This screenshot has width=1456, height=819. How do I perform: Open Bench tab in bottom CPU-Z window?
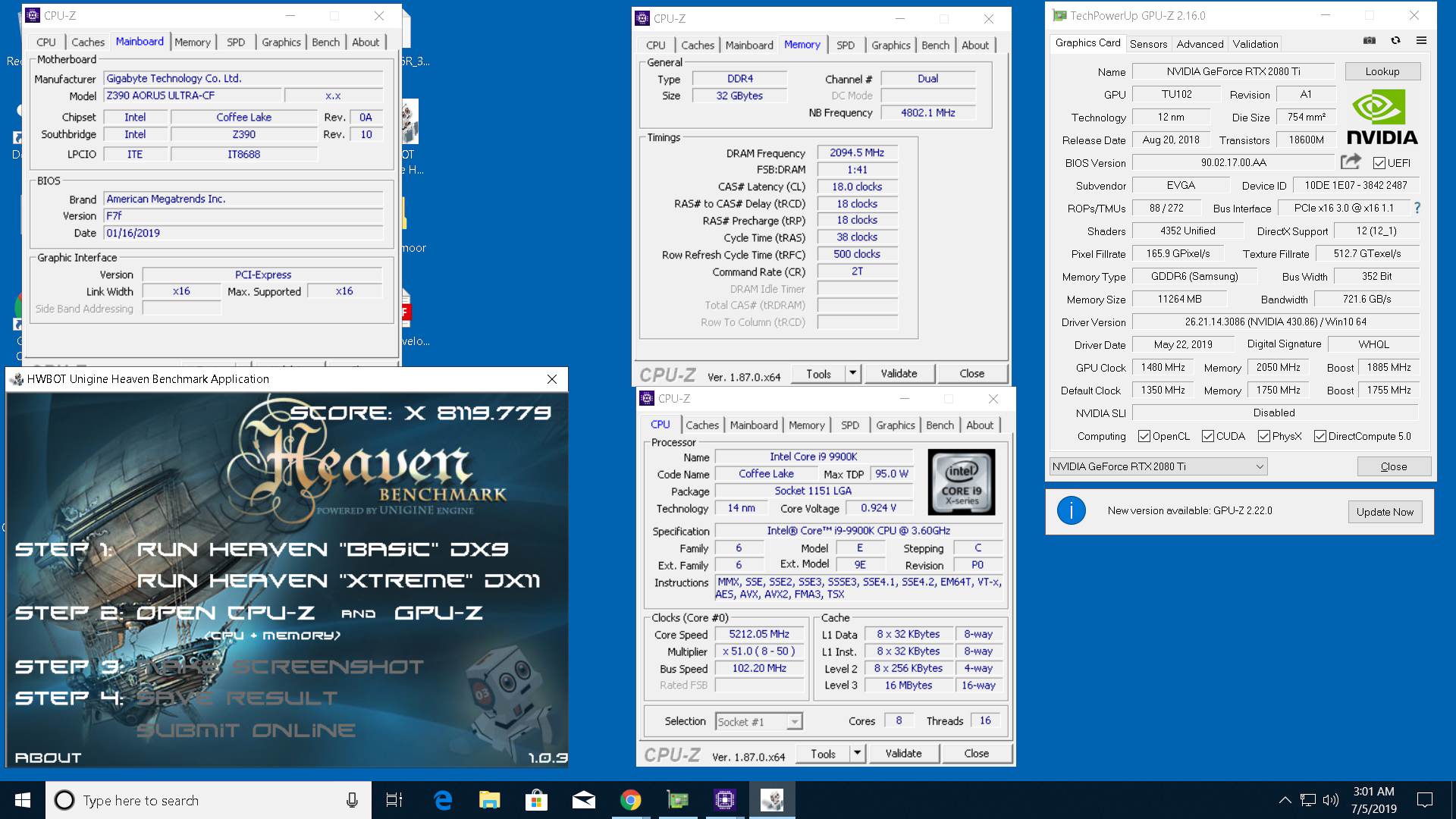coord(940,425)
